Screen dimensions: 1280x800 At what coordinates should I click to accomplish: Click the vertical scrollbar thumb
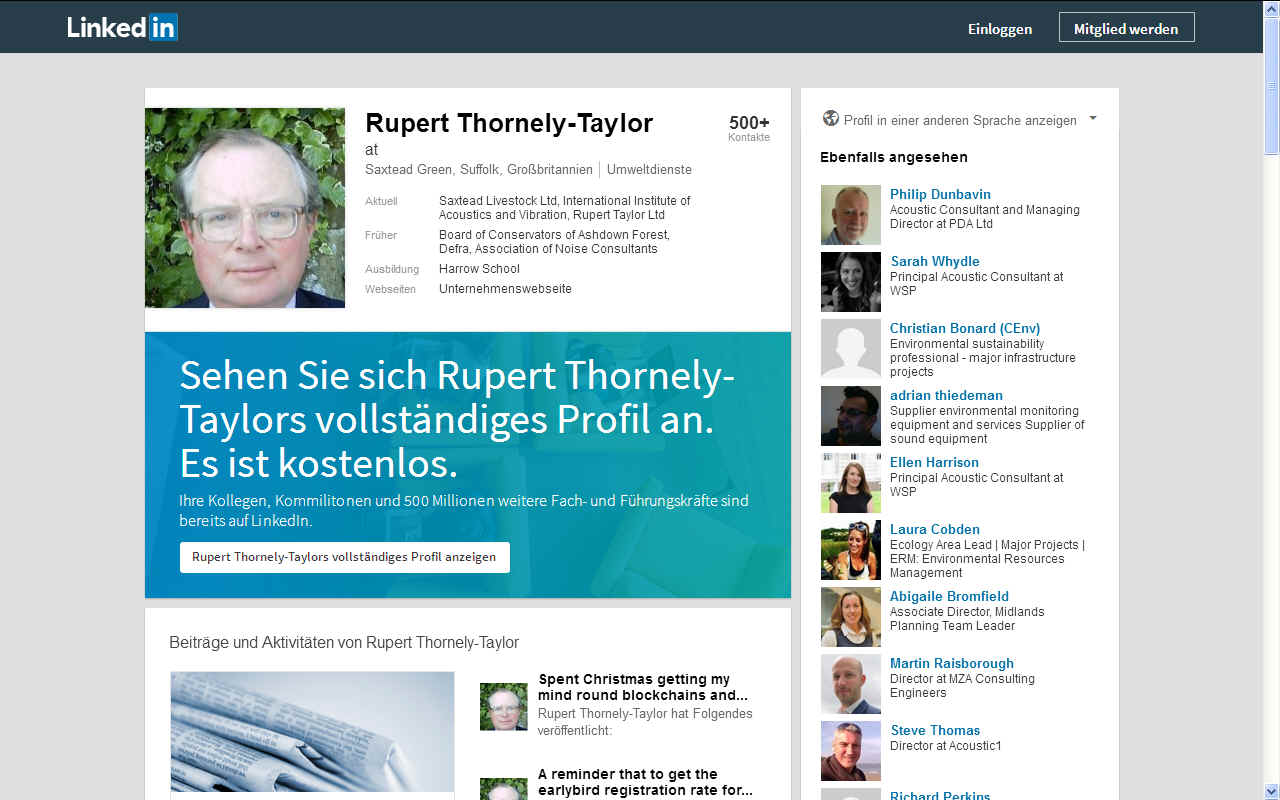click(1271, 86)
